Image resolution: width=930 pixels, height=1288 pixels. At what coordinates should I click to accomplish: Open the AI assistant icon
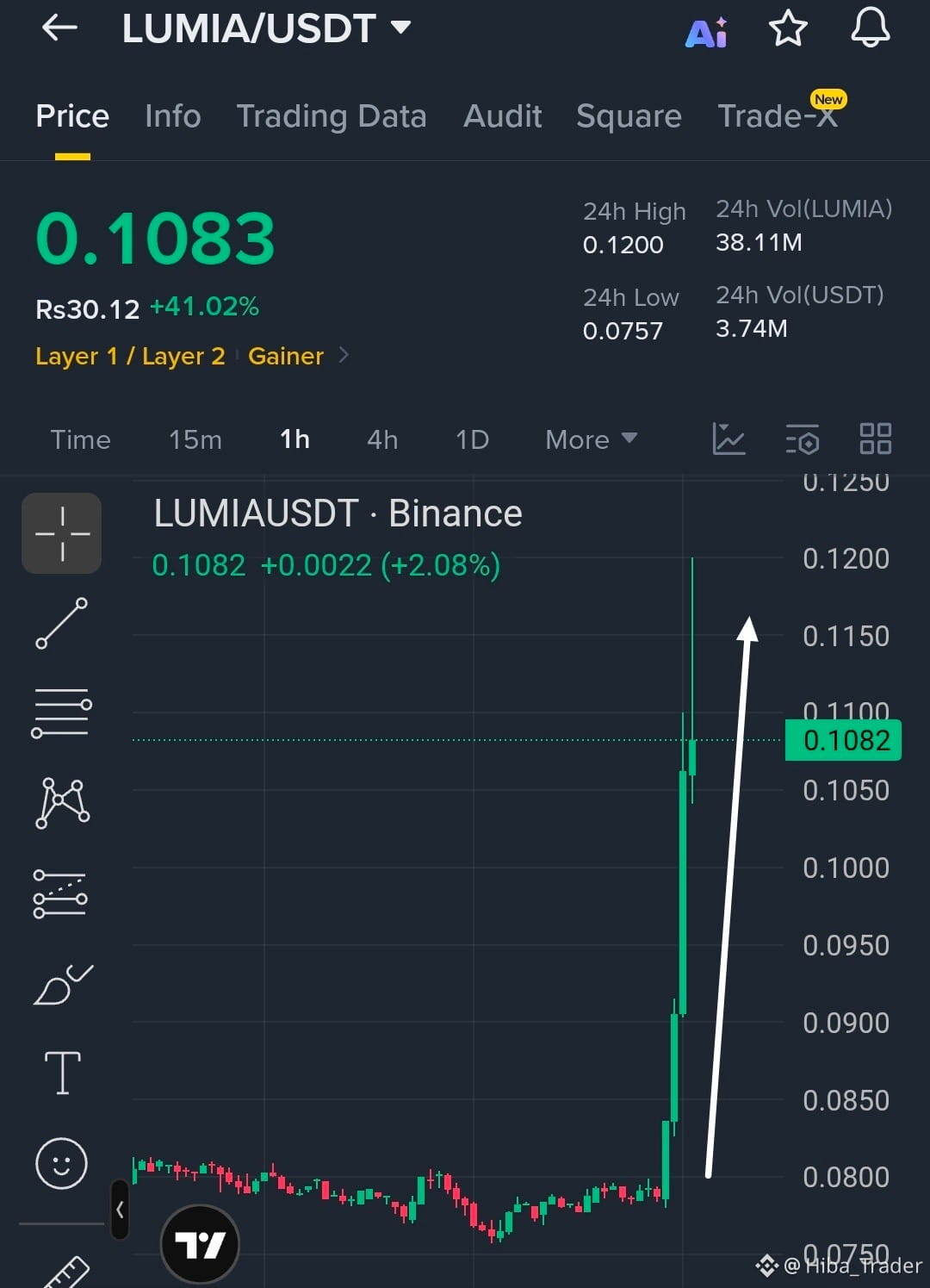[706, 32]
